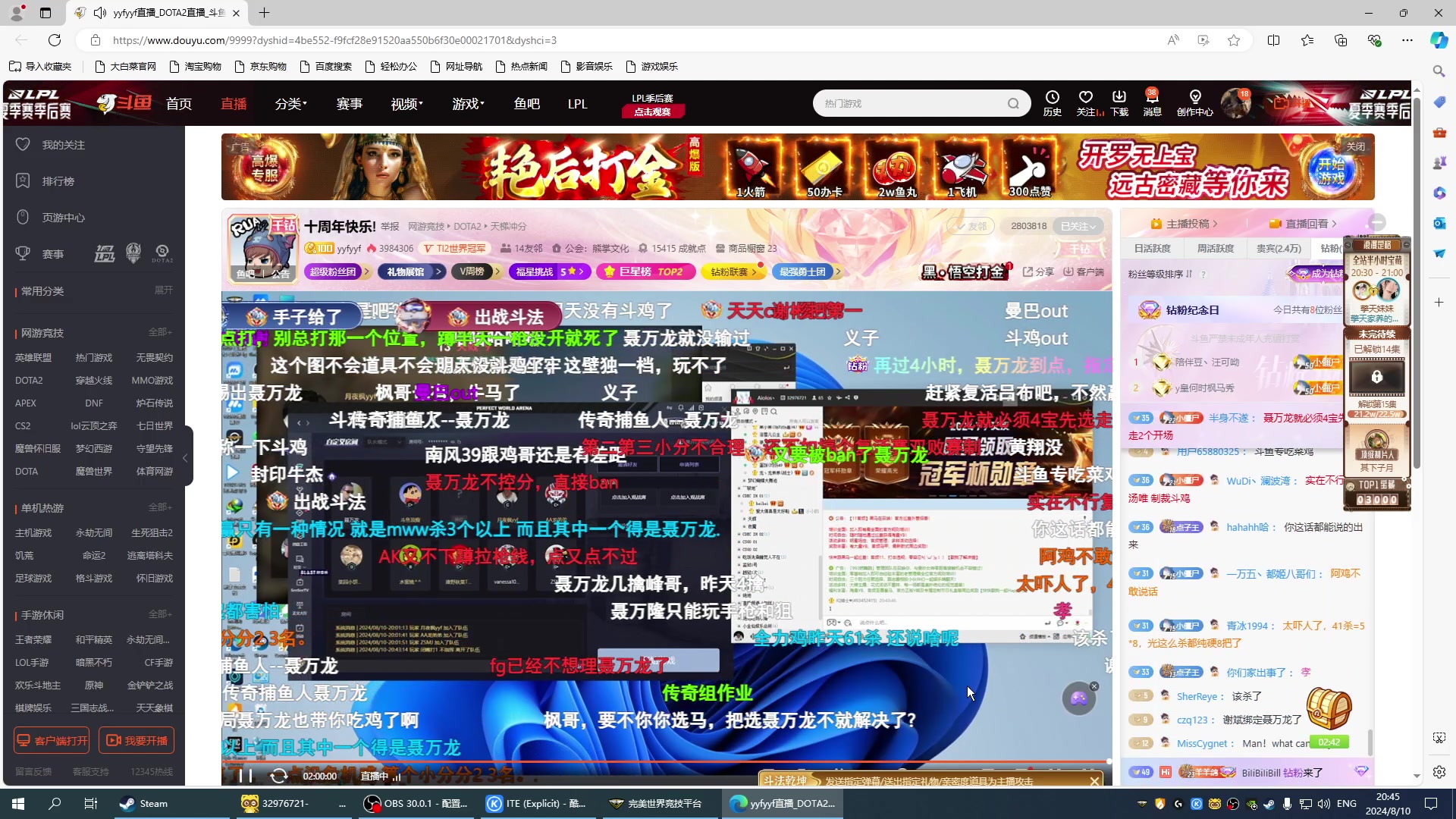Image resolution: width=1456 pixels, height=819 pixels.
Task: Click the 客户端打开 button
Action: click(x=52, y=740)
